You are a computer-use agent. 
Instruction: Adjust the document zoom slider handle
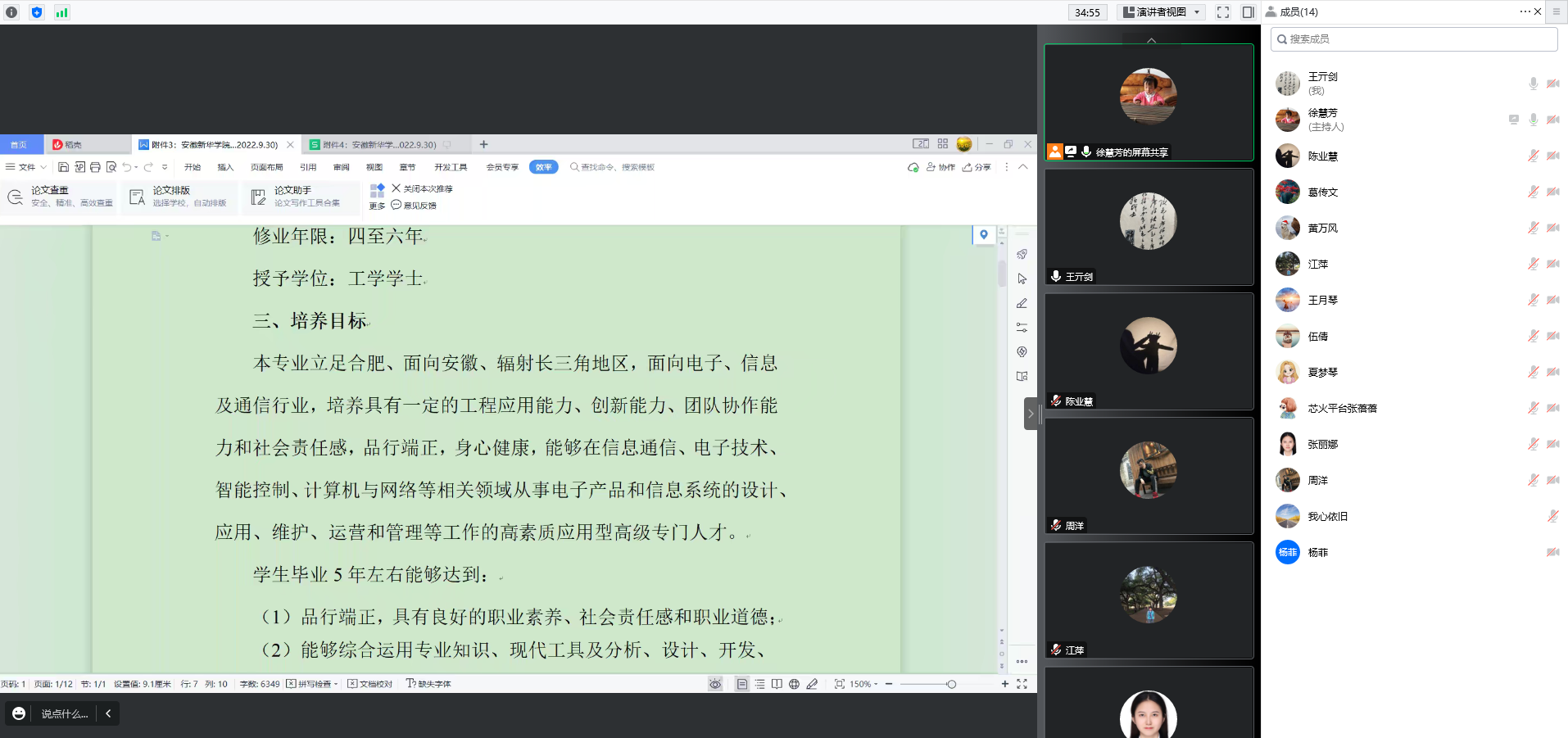(951, 684)
